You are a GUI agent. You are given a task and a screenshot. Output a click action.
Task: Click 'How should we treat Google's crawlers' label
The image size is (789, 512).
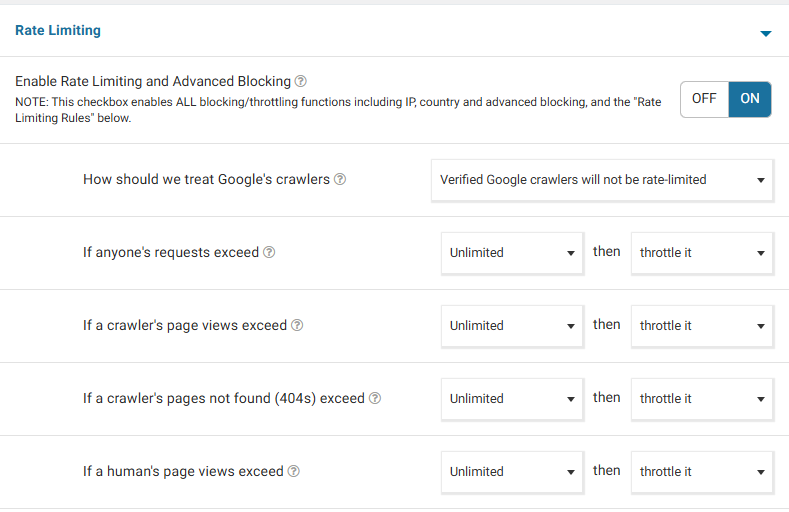206,179
